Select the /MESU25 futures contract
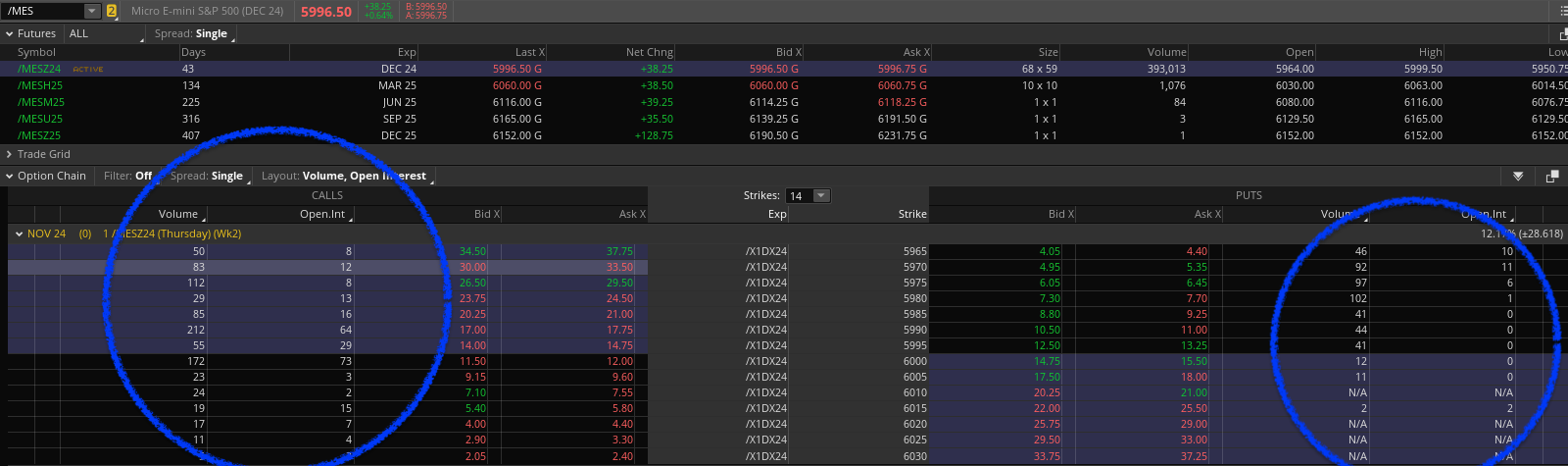Screen dimensions: 1568x466 pos(40,119)
